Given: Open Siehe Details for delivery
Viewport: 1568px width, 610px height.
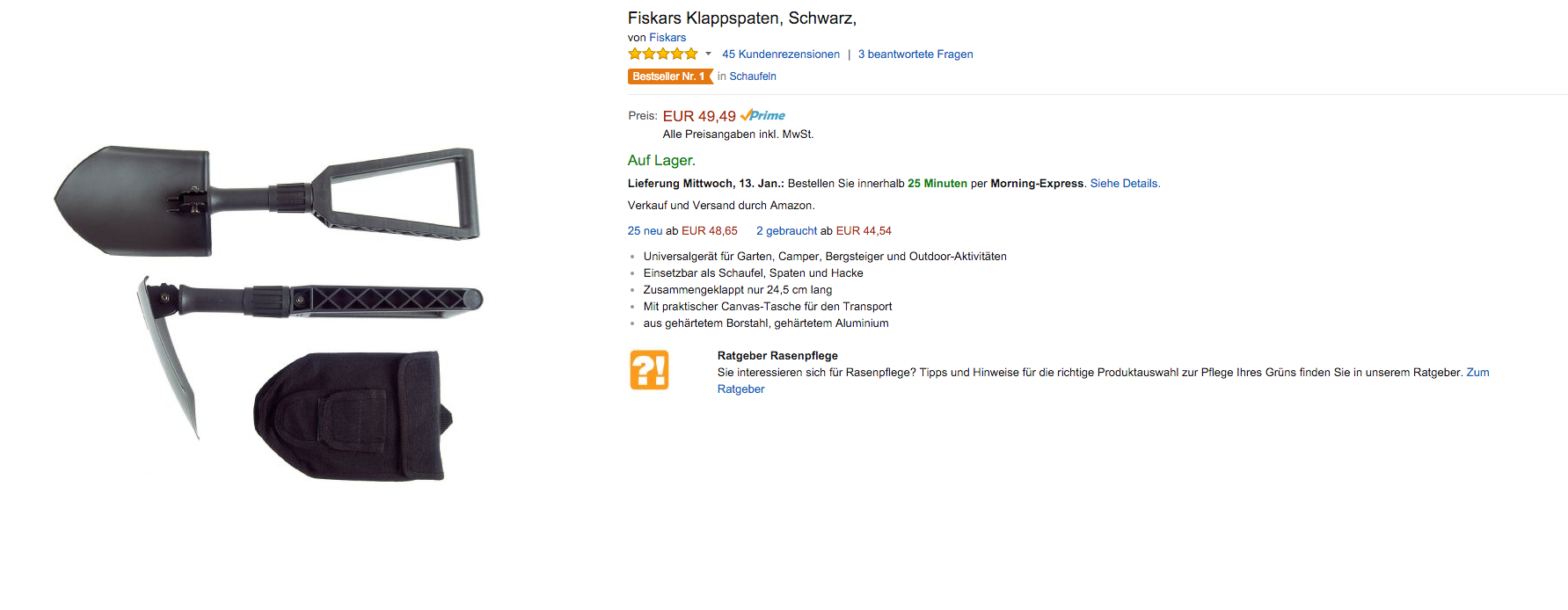Looking at the screenshot, I should tap(1125, 184).
